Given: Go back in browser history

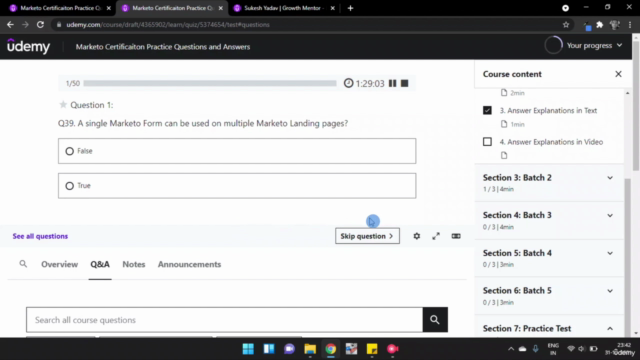Looking at the screenshot, I should (x=10, y=24).
